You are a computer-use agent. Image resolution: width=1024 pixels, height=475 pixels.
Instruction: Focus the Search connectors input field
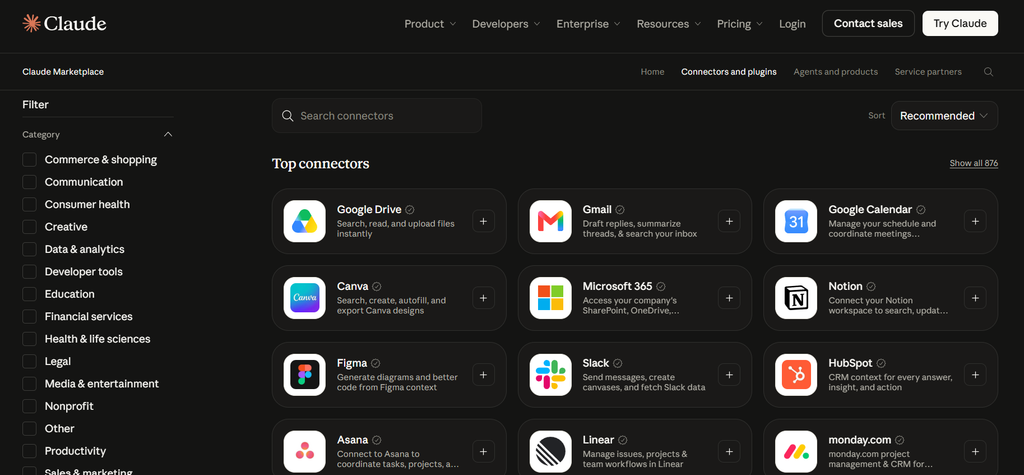click(377, 116)
